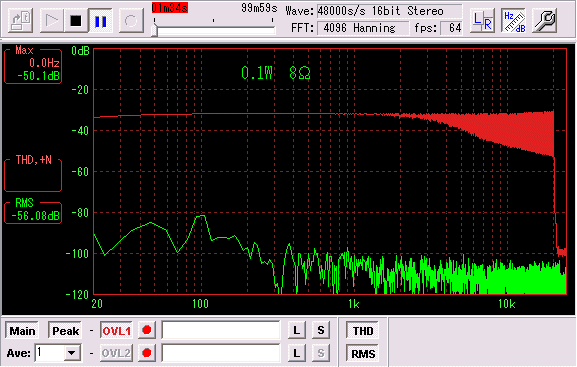577x367 pixels.
Task: Toggle the blue pause button
Action: 100,20
